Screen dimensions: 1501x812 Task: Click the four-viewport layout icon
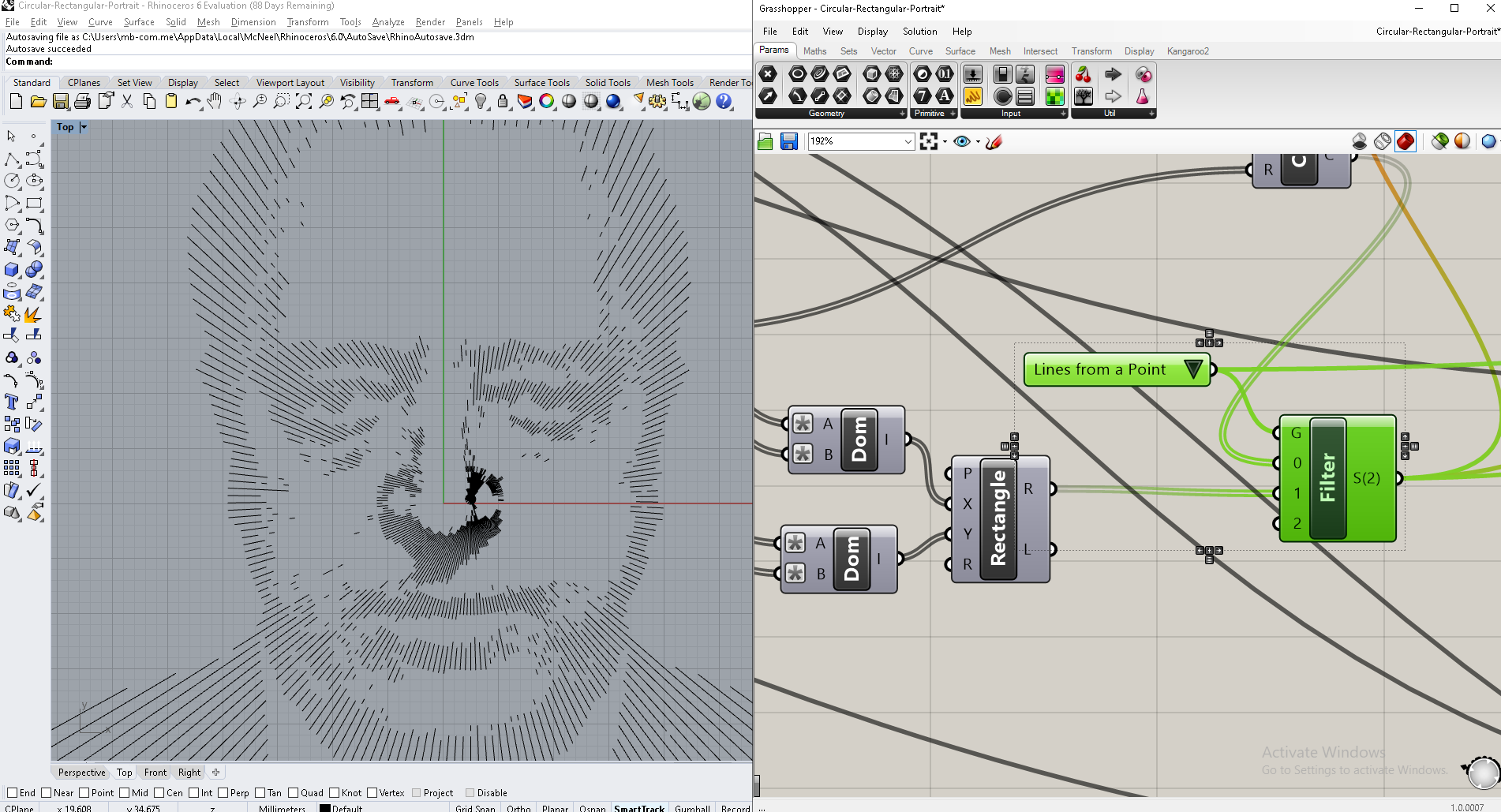point(370,101)
